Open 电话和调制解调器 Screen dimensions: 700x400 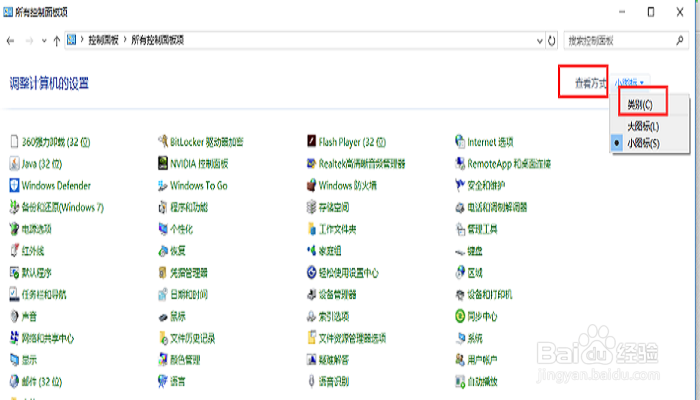click(497, 207)
